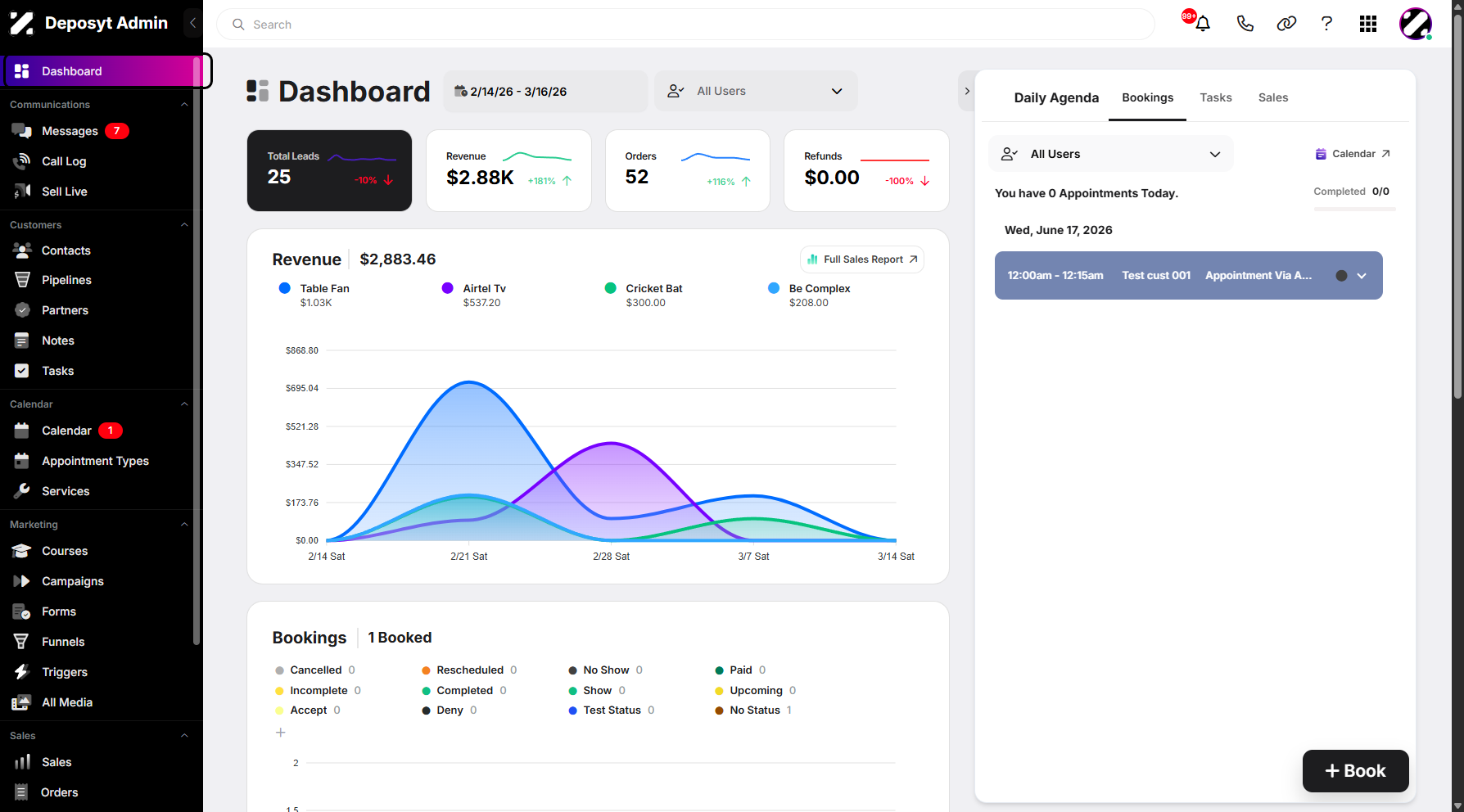The image size is (1464, 812).
Task: Toggle Cancelled bookings legend item
Action: (315, 670)
